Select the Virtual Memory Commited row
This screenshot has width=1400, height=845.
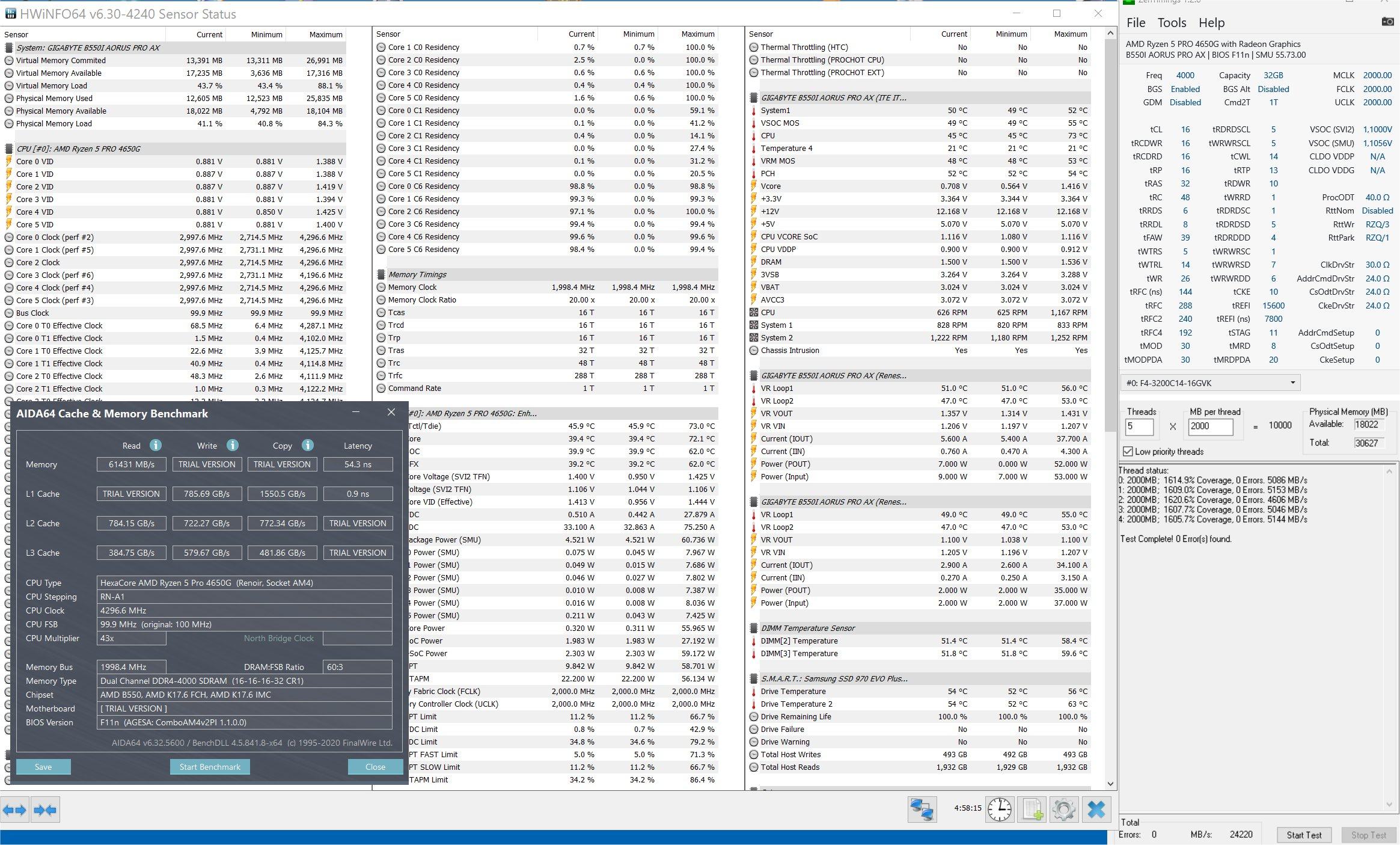click(174, 60)
